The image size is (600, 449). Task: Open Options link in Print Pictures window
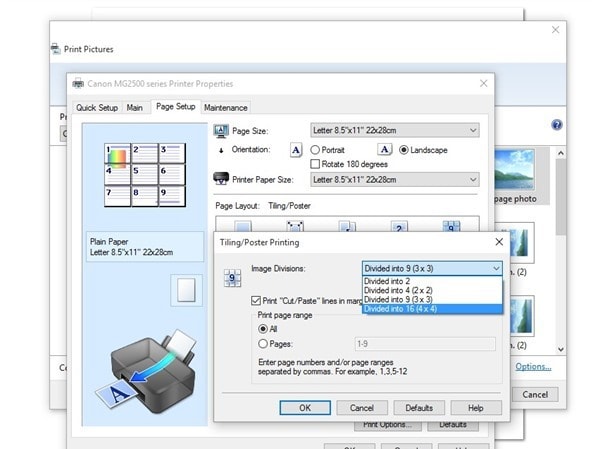coord(533,367)
